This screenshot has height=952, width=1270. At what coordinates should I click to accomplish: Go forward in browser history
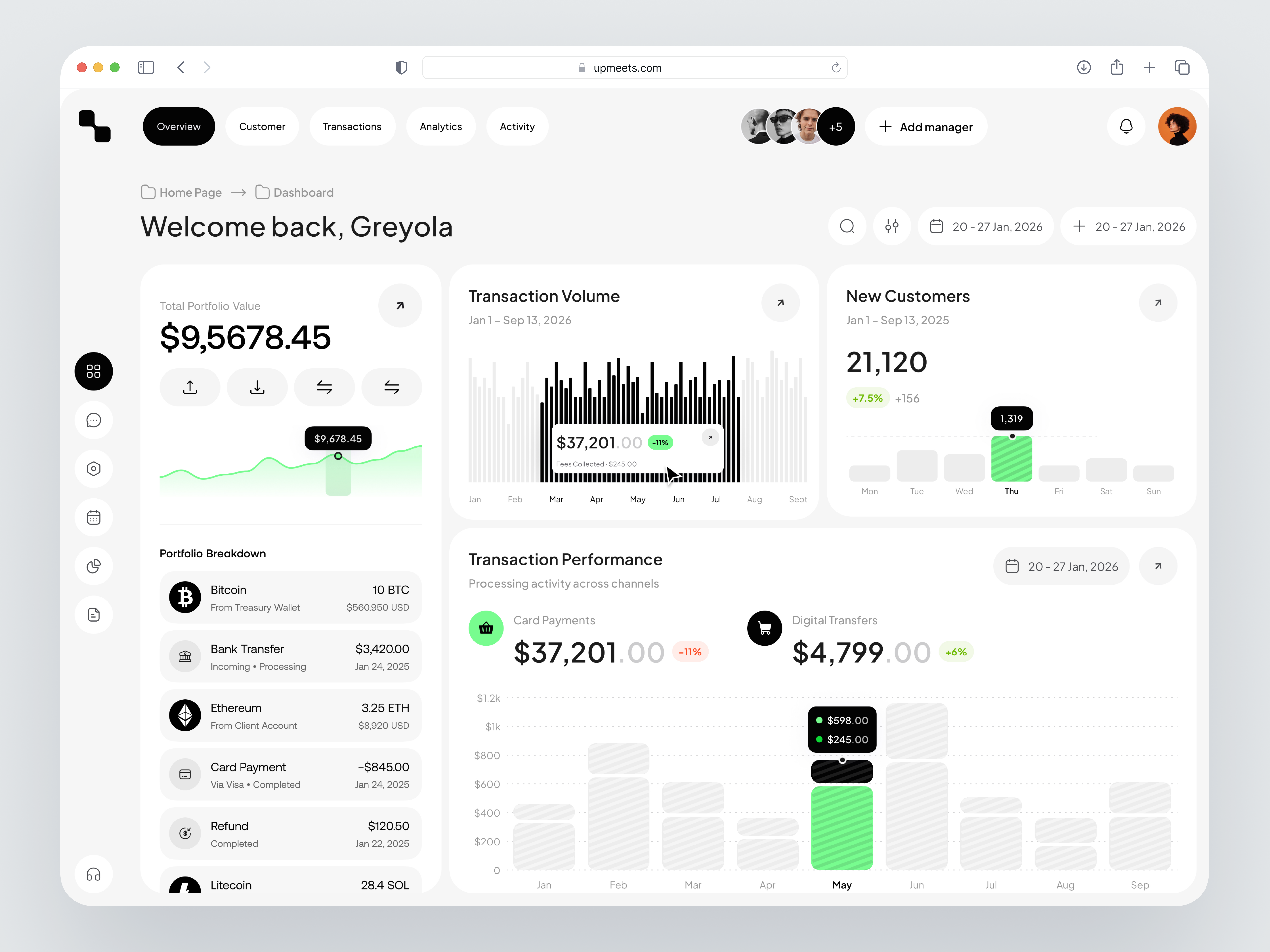pyautogui.click(x=207, y=68)
